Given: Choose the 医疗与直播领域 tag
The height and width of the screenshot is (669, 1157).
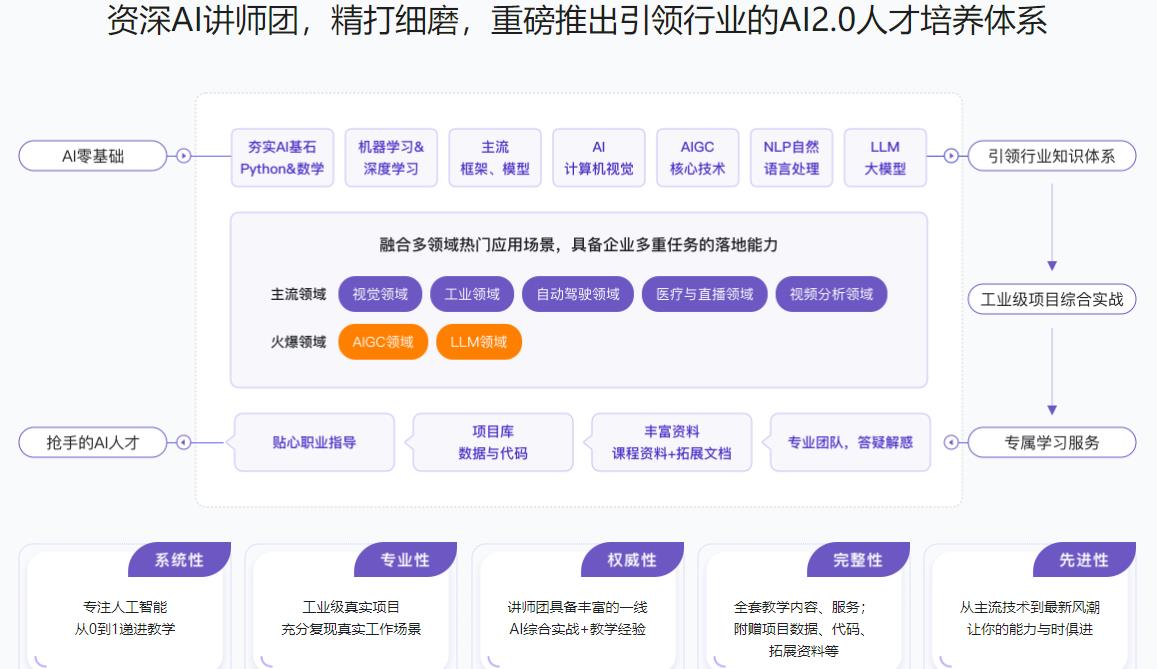Looking at the screenshot, I should [705, 294].
